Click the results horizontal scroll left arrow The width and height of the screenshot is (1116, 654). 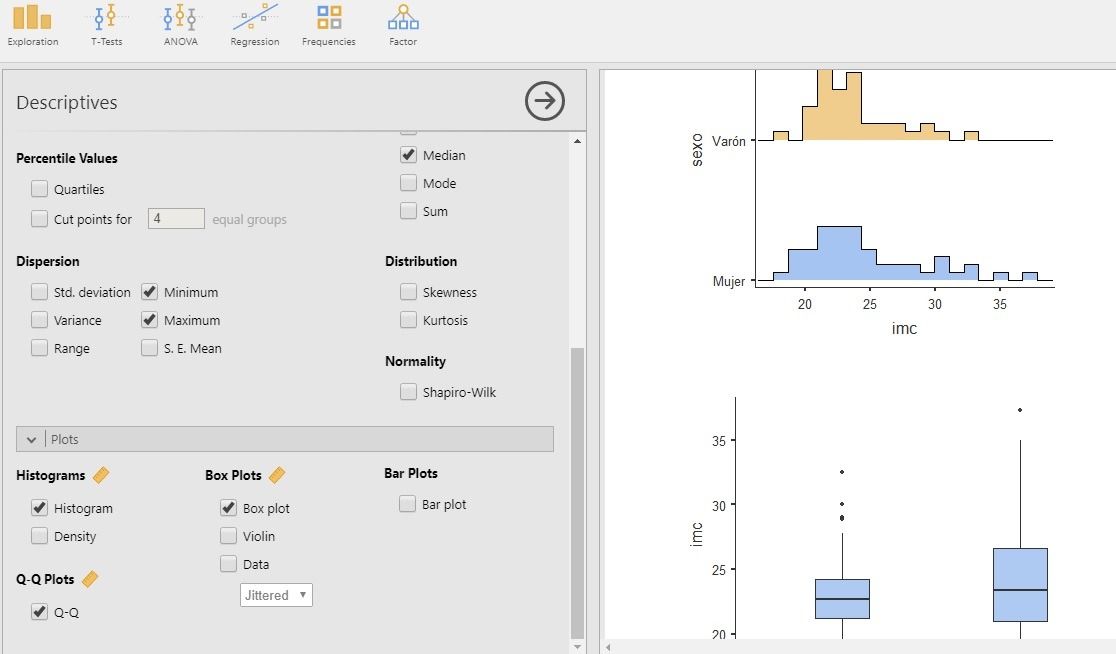[609, 647]
